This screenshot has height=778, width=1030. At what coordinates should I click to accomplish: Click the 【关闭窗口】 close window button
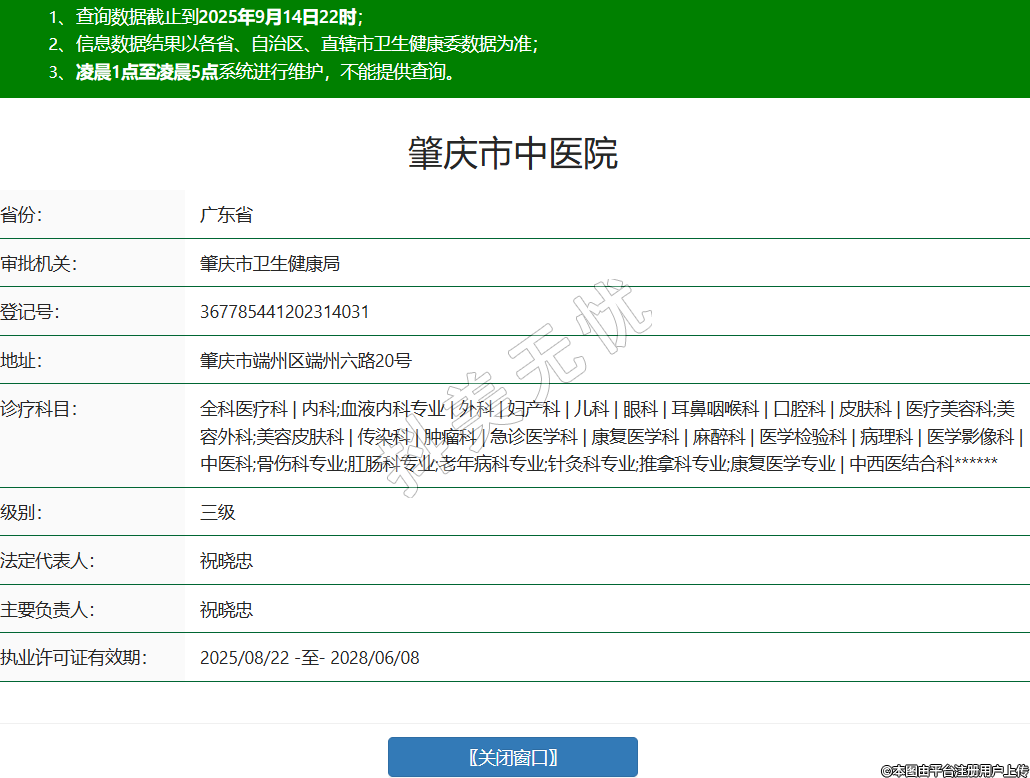click(x=512, y=757)
